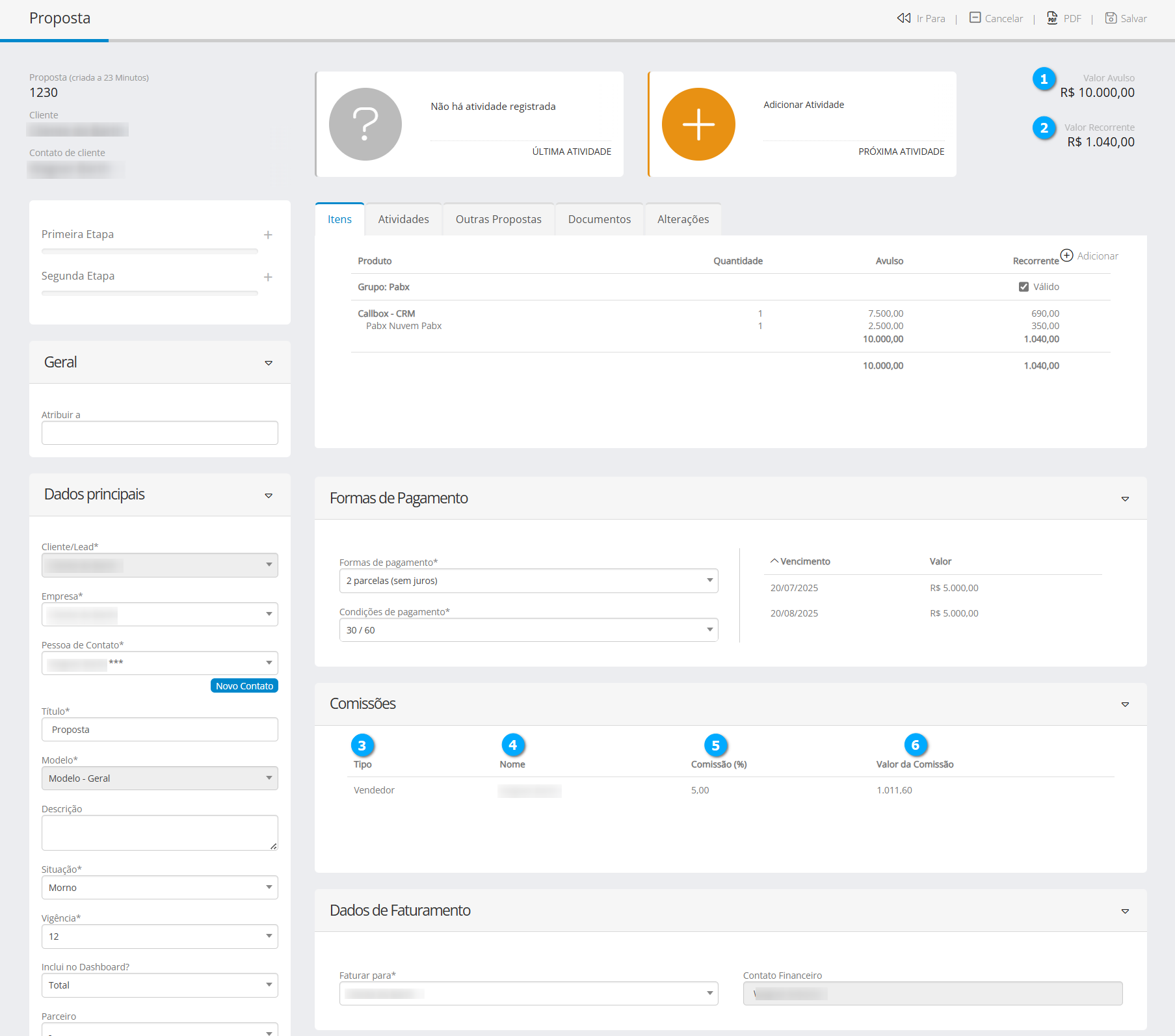Uncheck the Válido checkbox

(x=1023, y=287)
